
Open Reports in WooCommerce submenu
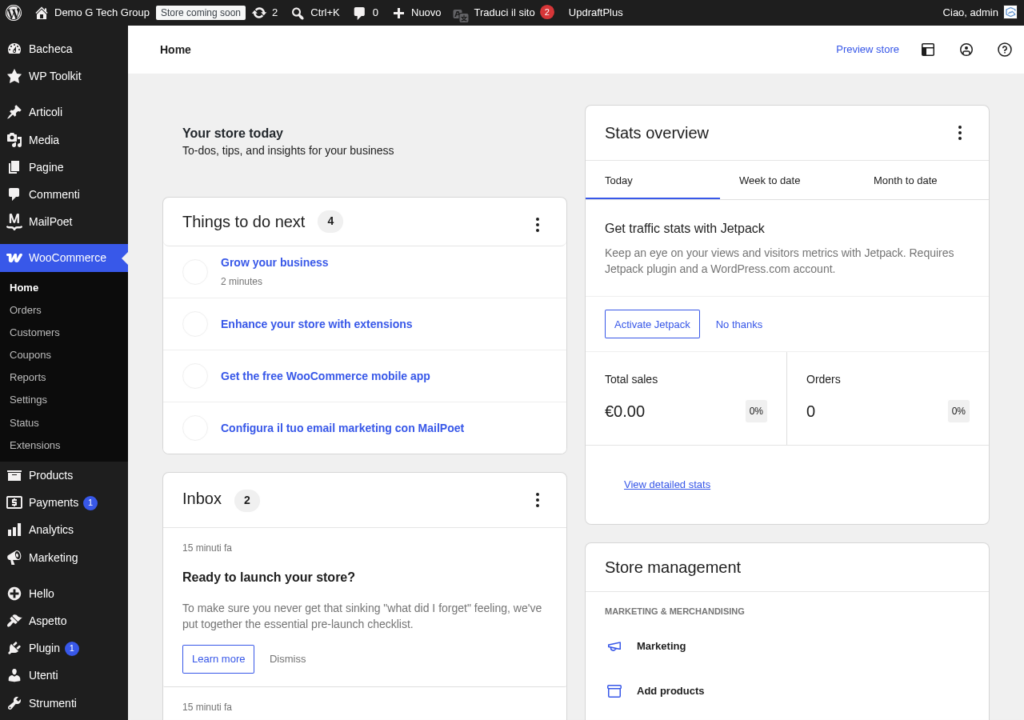[27, 377]
